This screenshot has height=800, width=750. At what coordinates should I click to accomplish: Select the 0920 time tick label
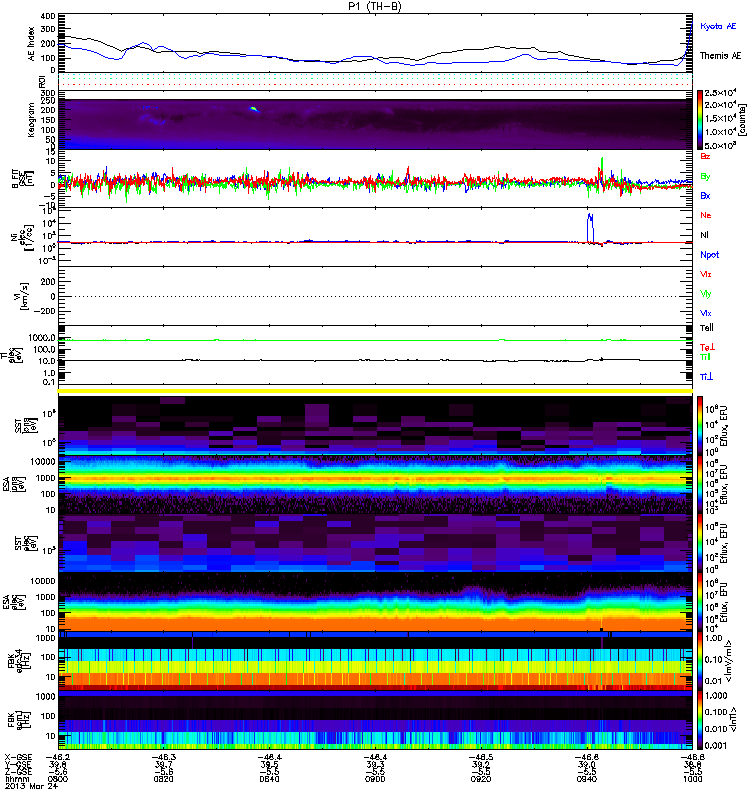coord(481,779)
